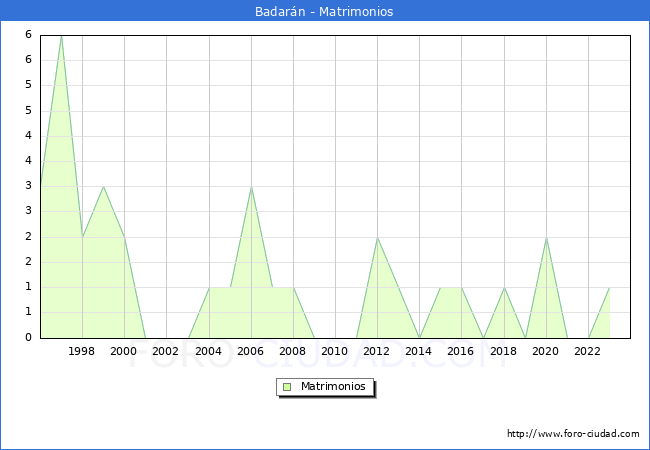Screen dimensions: 650x450
Task: Click the 2018 x-axis label
Action: (503, 351)
